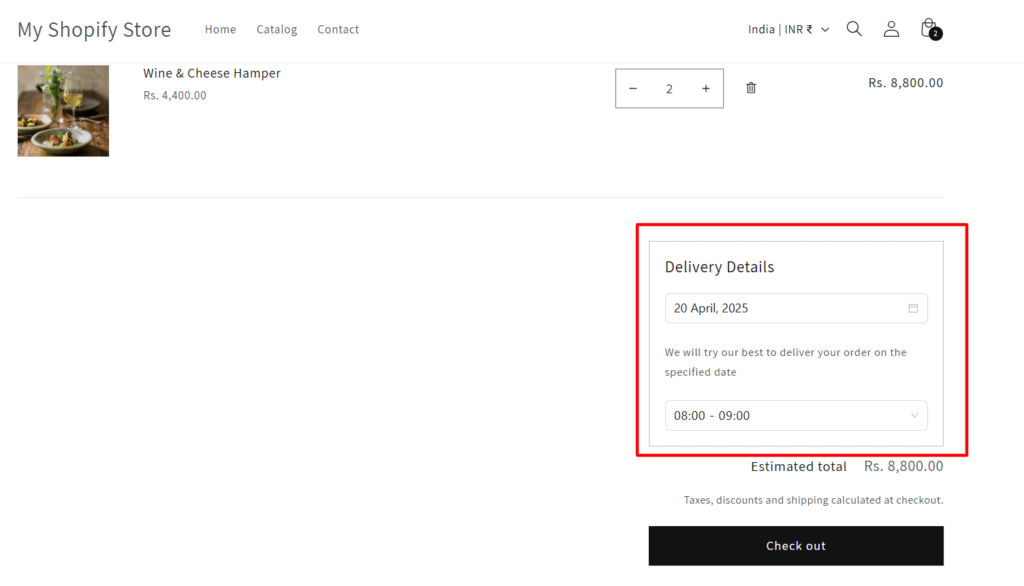1024x586 pixels.
Task: Increase quantity with the plus button
Action: (x=705, y=89)
